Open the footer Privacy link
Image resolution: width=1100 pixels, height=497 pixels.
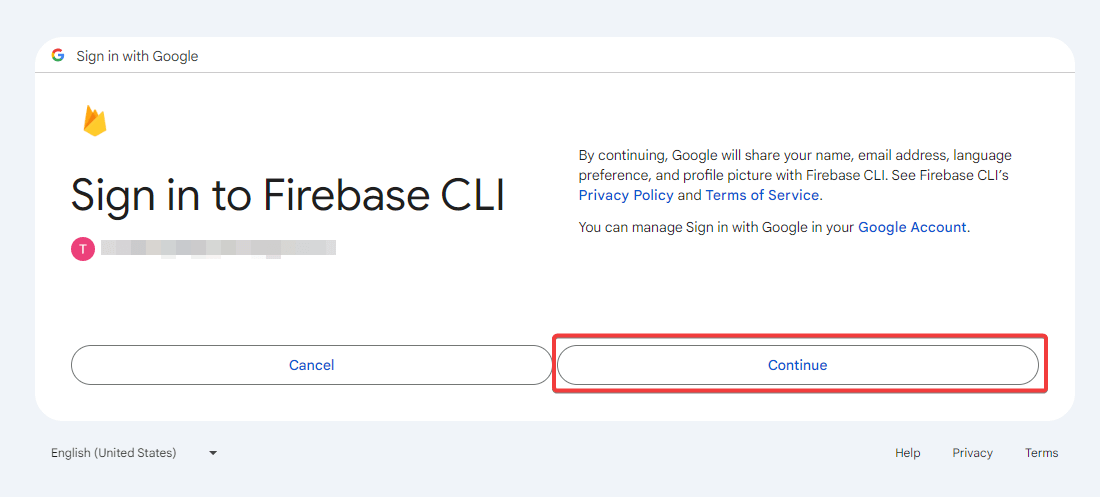click(x=972, y=453)
